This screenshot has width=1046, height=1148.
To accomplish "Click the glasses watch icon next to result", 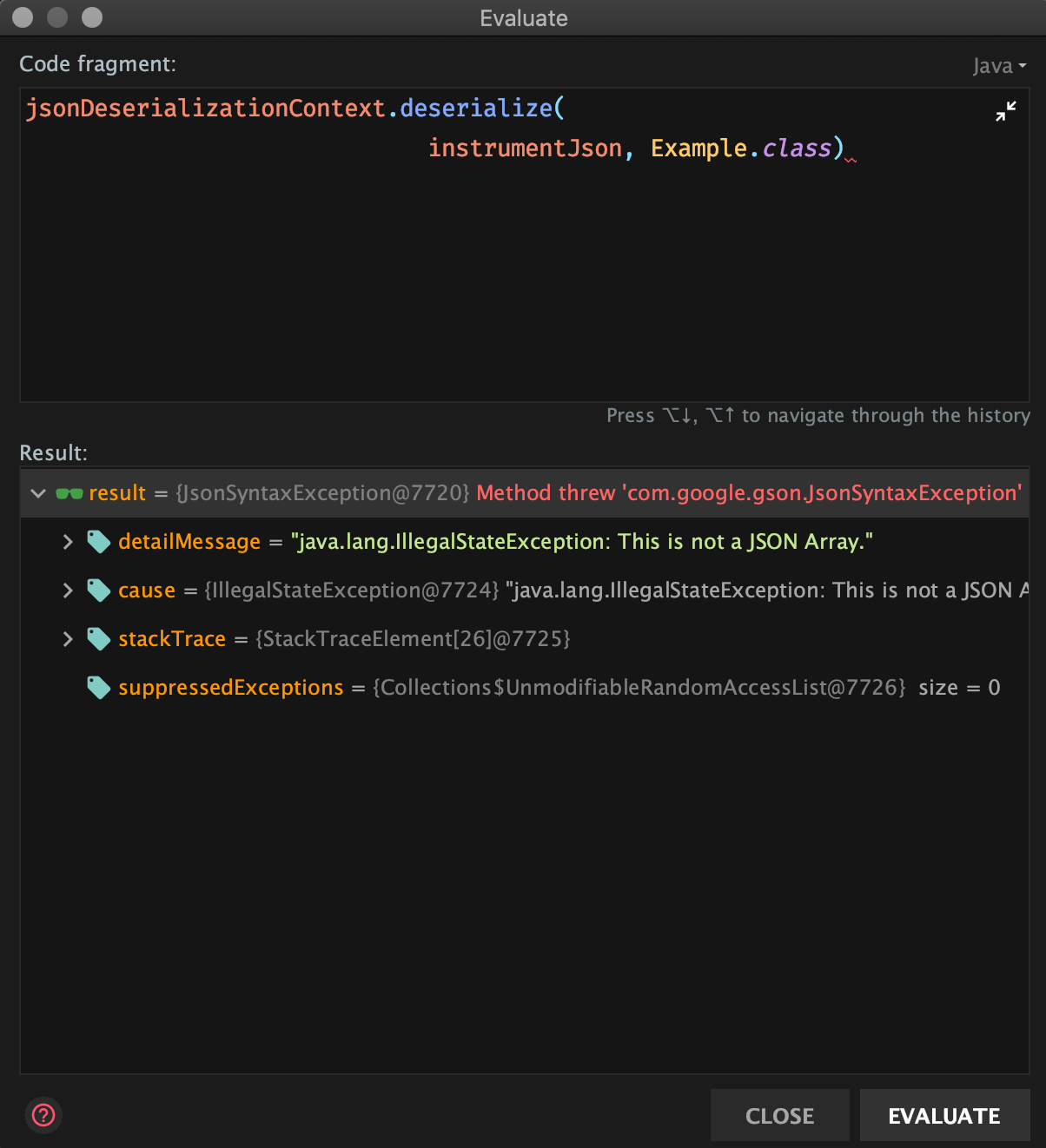I will 70,493.
